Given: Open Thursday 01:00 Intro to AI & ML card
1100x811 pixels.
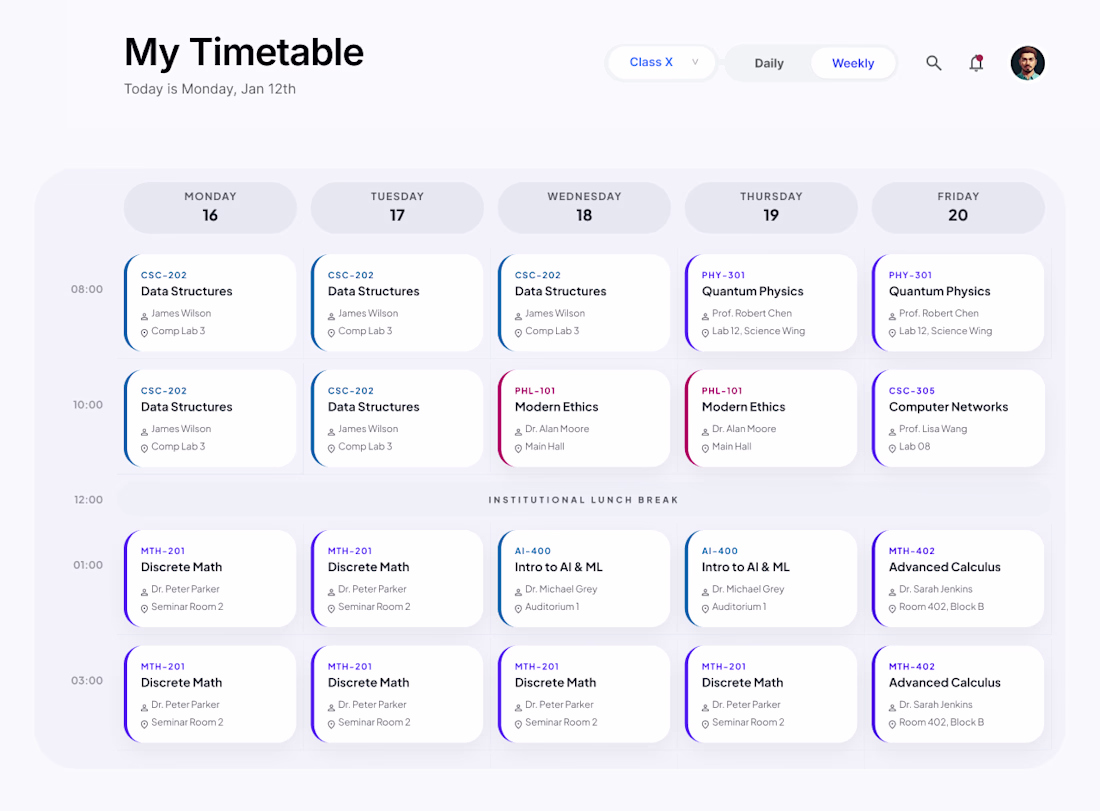Looking at the screenshot, I should pos(771,579).
